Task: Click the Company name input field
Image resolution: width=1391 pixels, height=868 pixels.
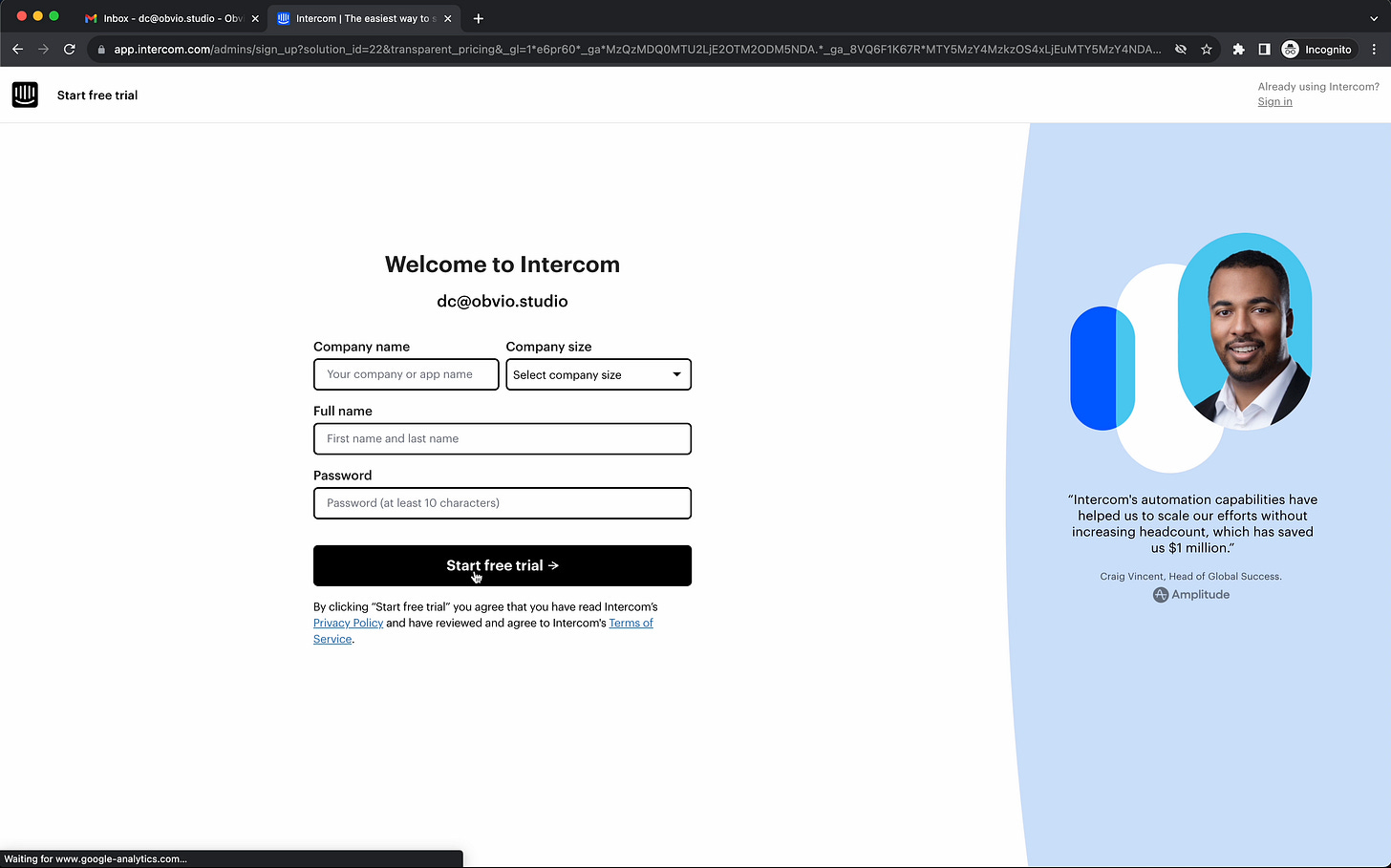Action: click(406, 374)
